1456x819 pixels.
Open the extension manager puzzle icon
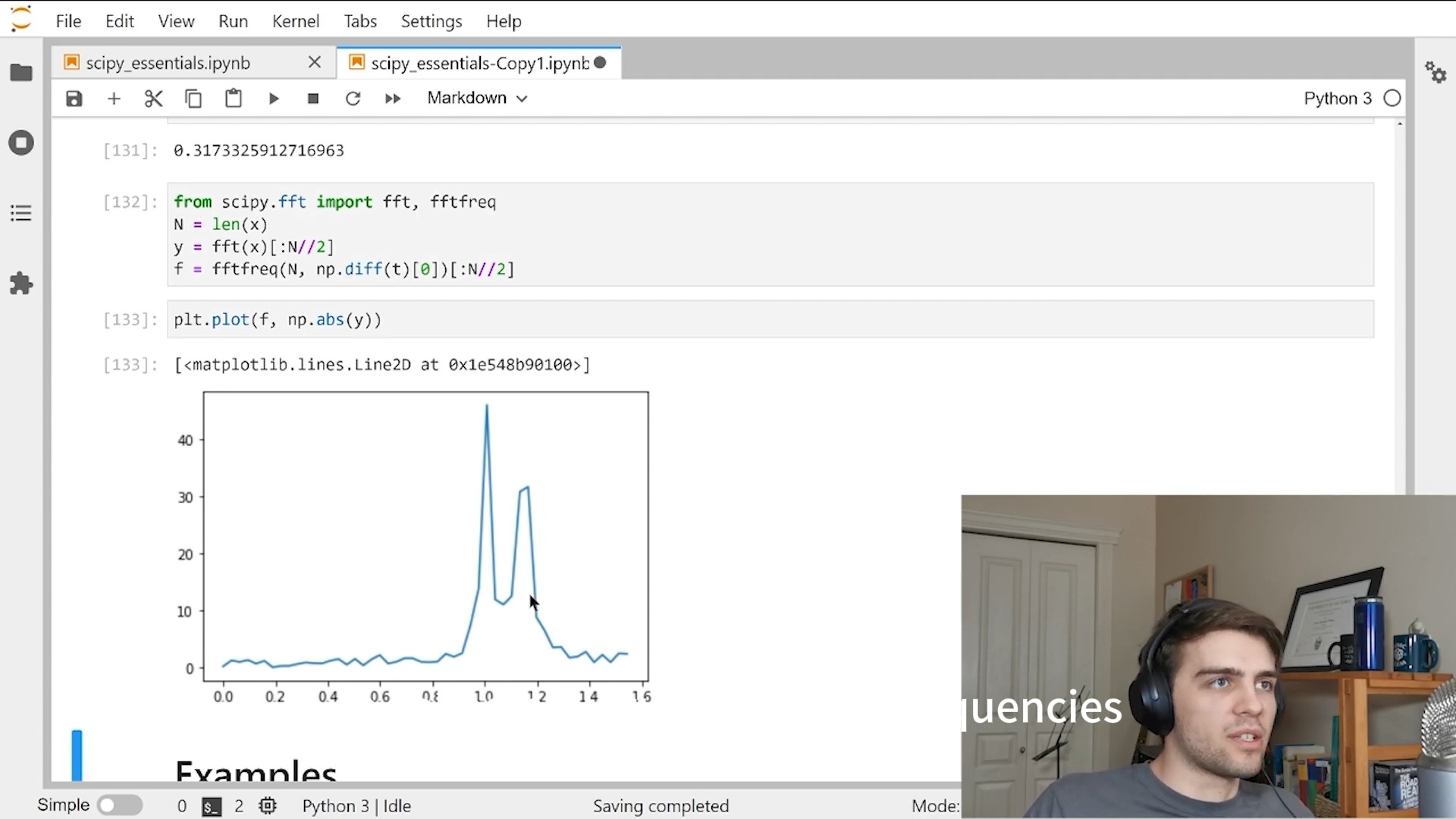tap(21, 284)
